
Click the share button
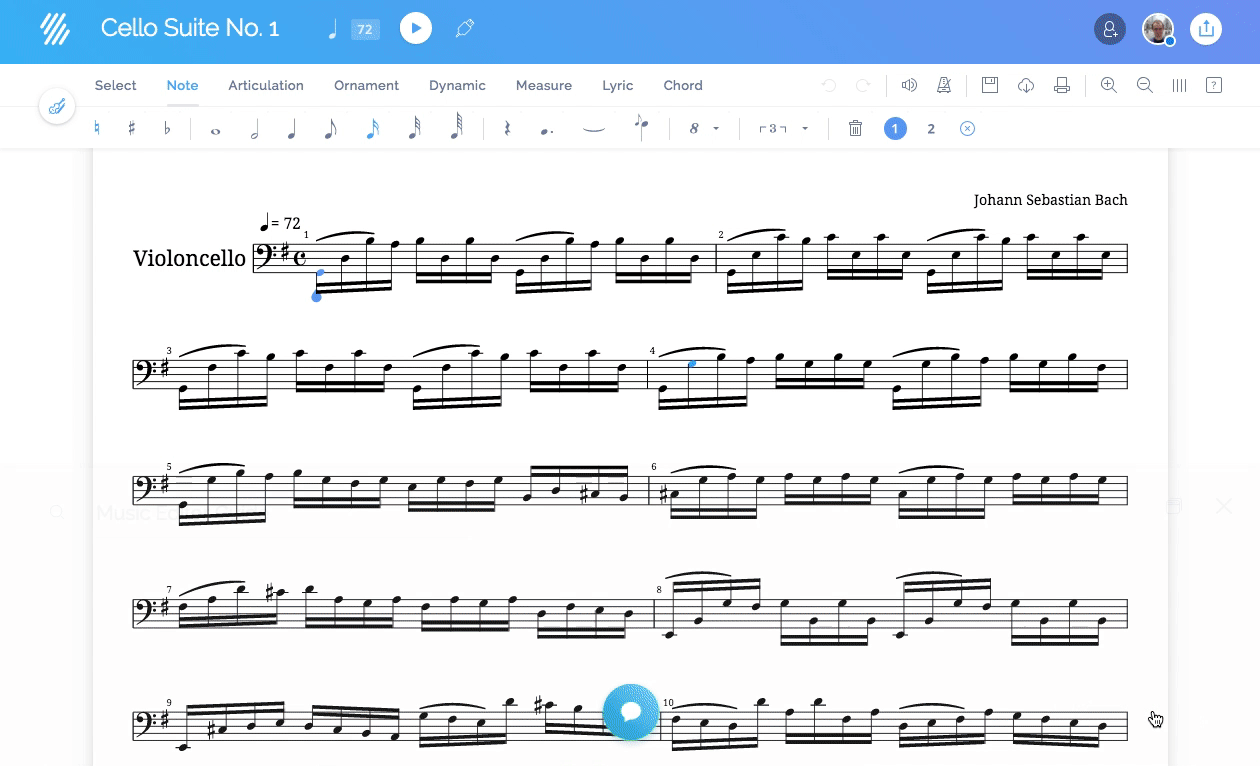coord(1207,29)
